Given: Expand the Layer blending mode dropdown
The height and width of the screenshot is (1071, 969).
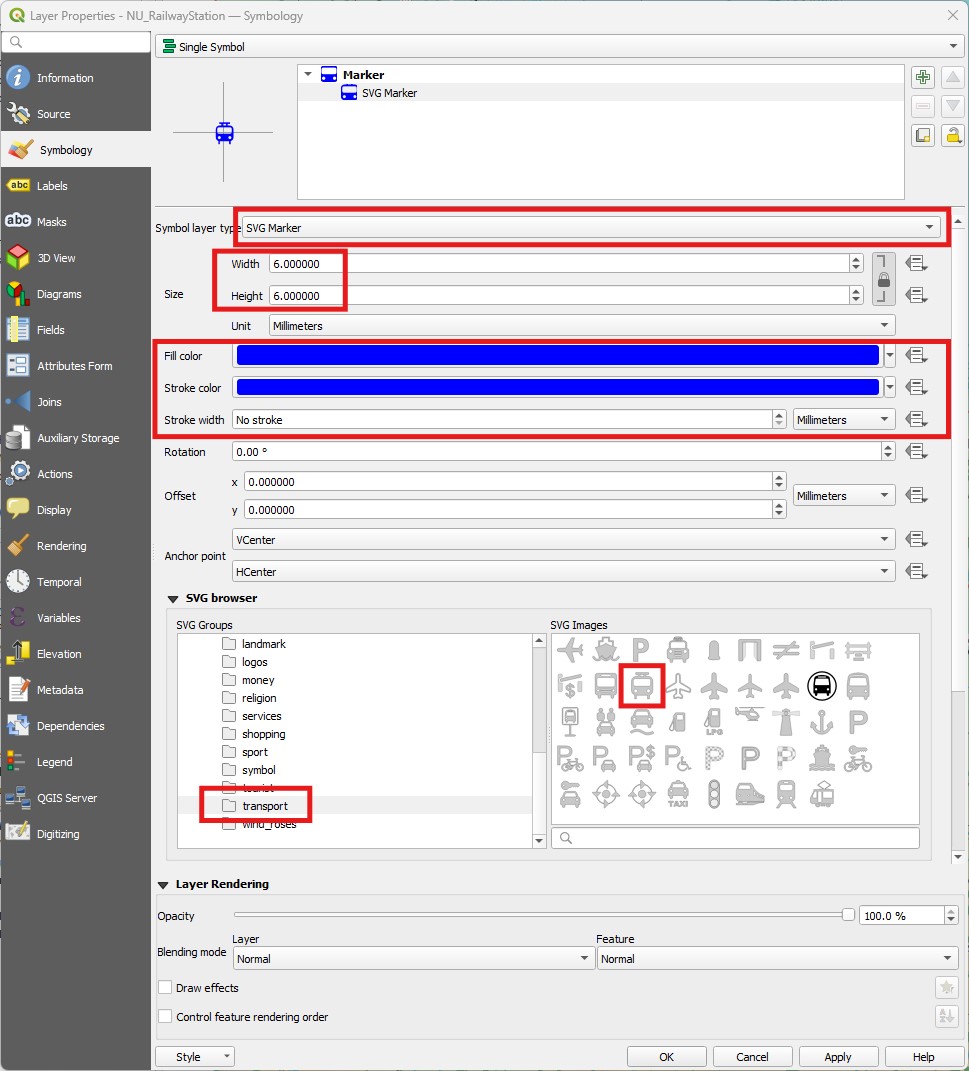Looking at the screenshot, I should 412,958.
